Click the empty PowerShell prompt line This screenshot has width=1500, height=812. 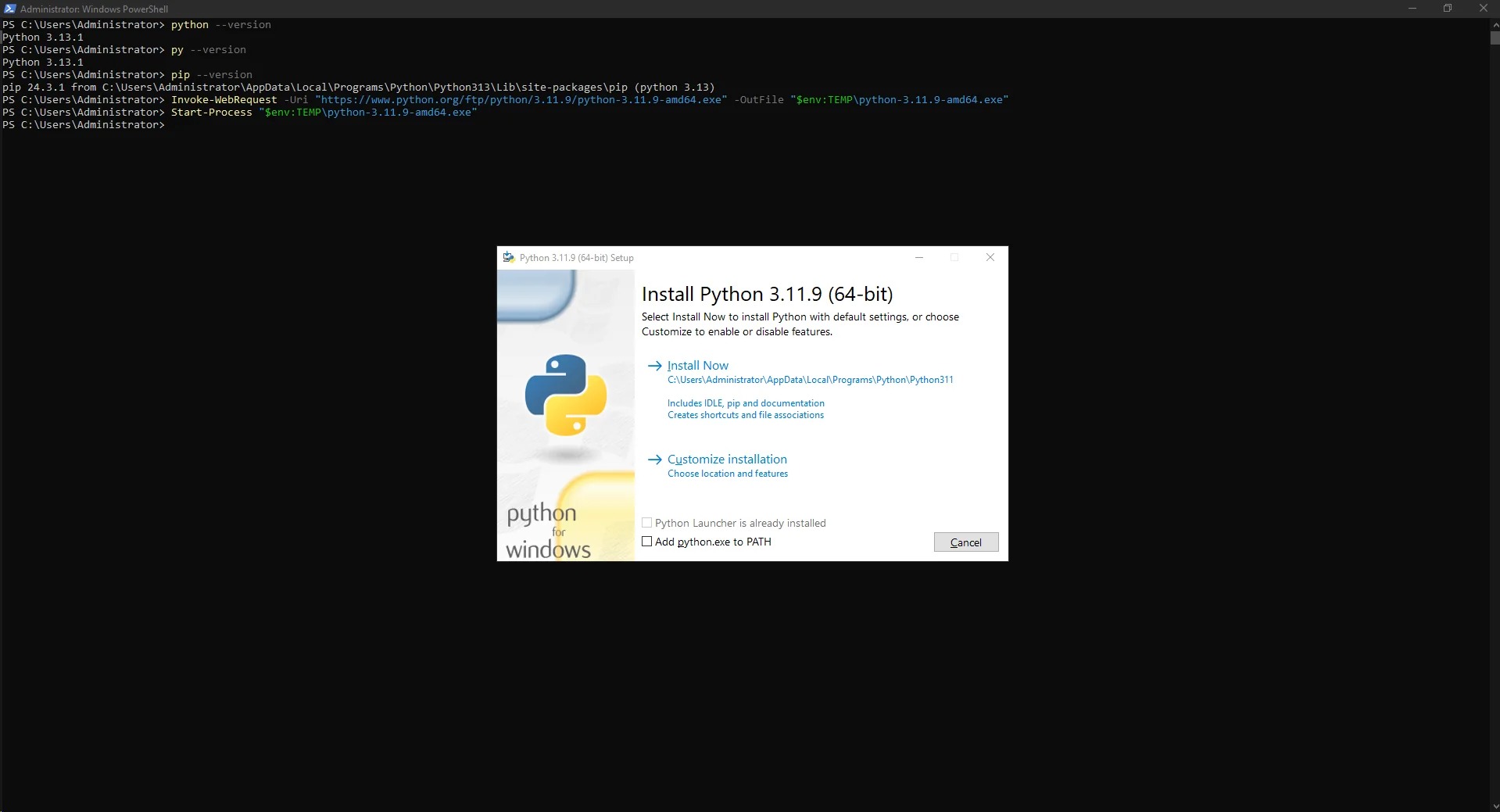point(84,124)
